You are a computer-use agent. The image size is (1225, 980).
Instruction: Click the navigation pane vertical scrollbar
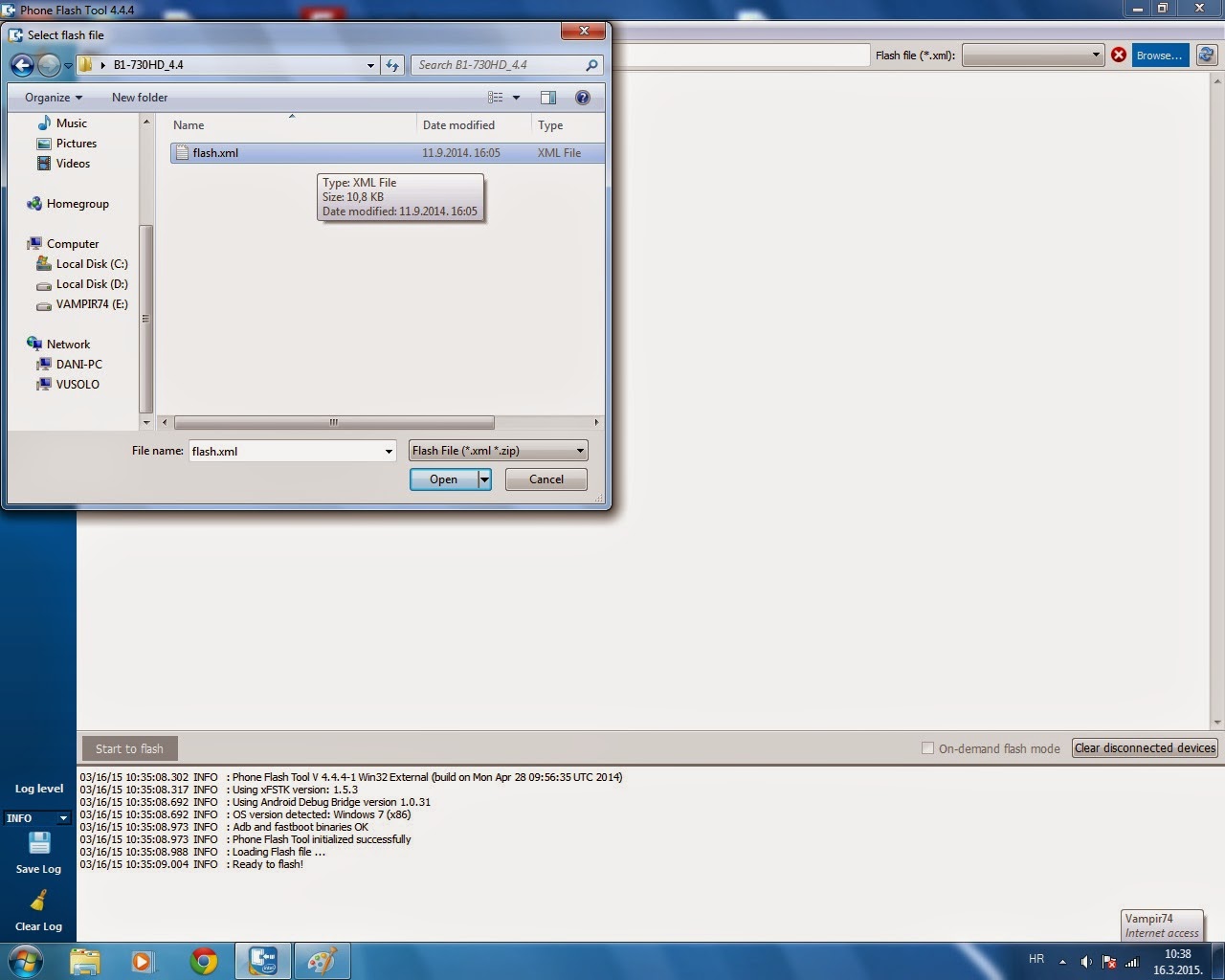(146, 319)
